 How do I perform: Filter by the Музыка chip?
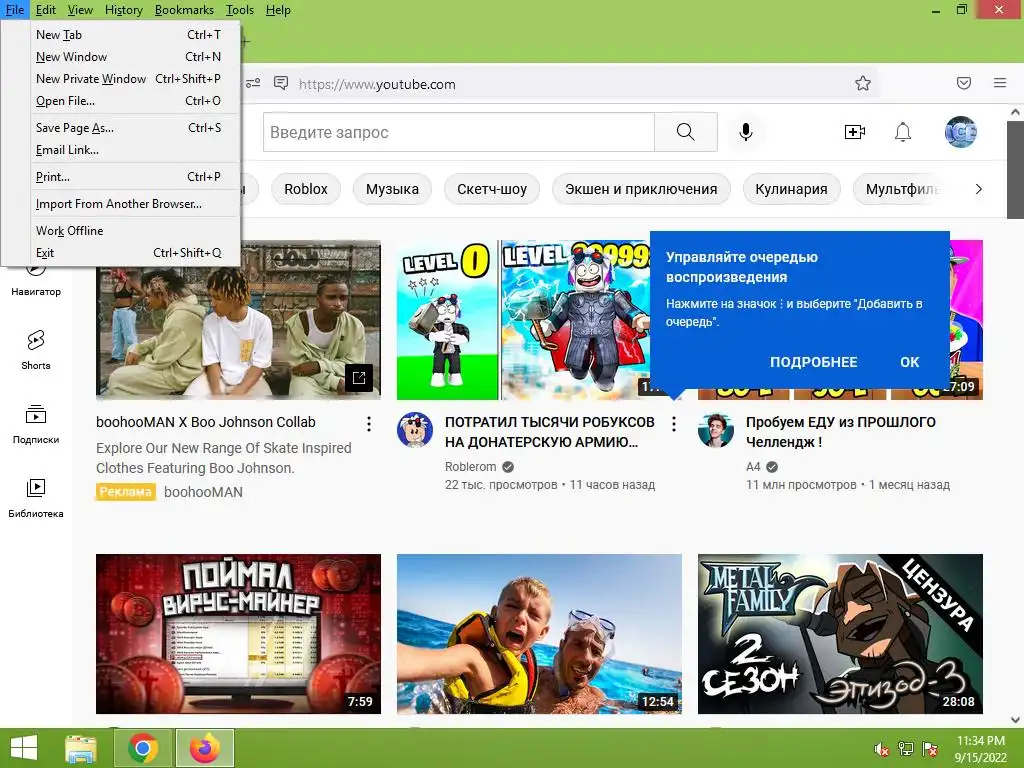click(x=392, y=189)
